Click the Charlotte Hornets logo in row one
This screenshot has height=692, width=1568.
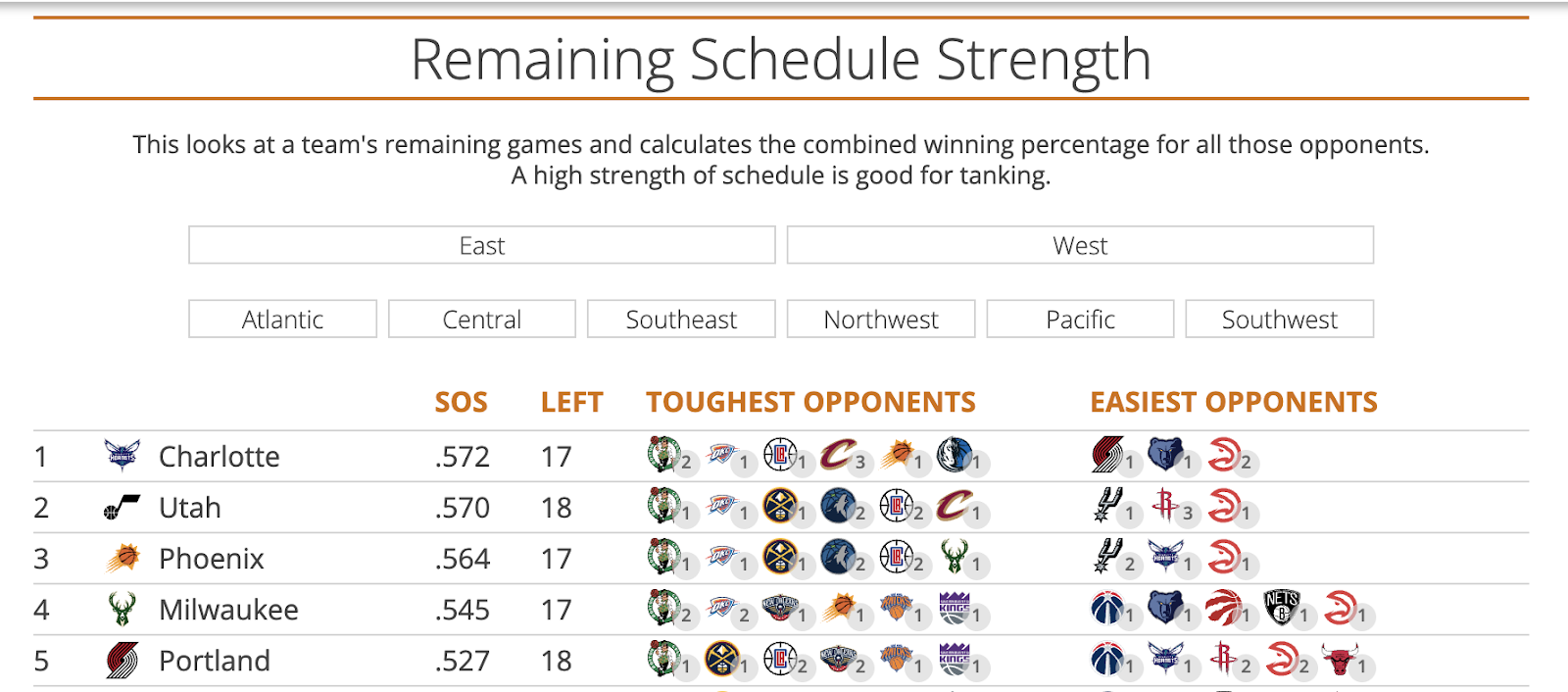tap(122, 456)
